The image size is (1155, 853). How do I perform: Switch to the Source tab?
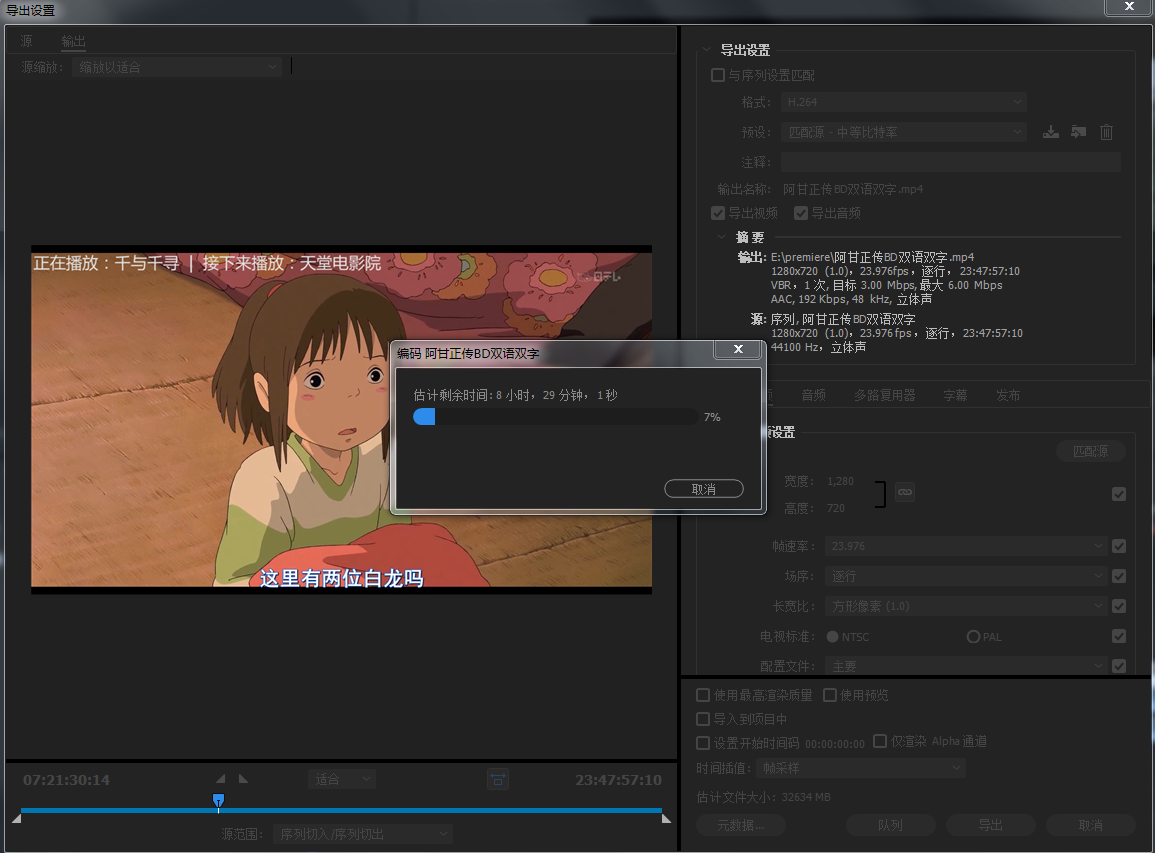tap(27, 41)
